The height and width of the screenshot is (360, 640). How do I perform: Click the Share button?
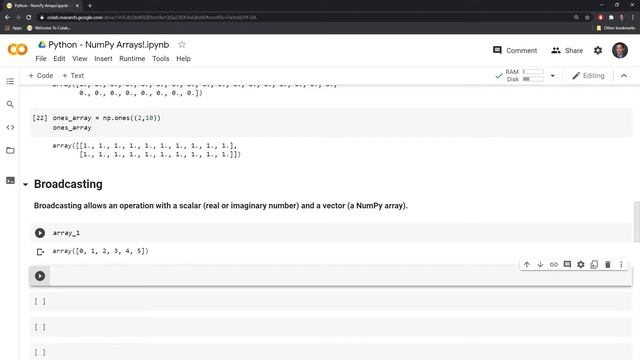(567, 51)
